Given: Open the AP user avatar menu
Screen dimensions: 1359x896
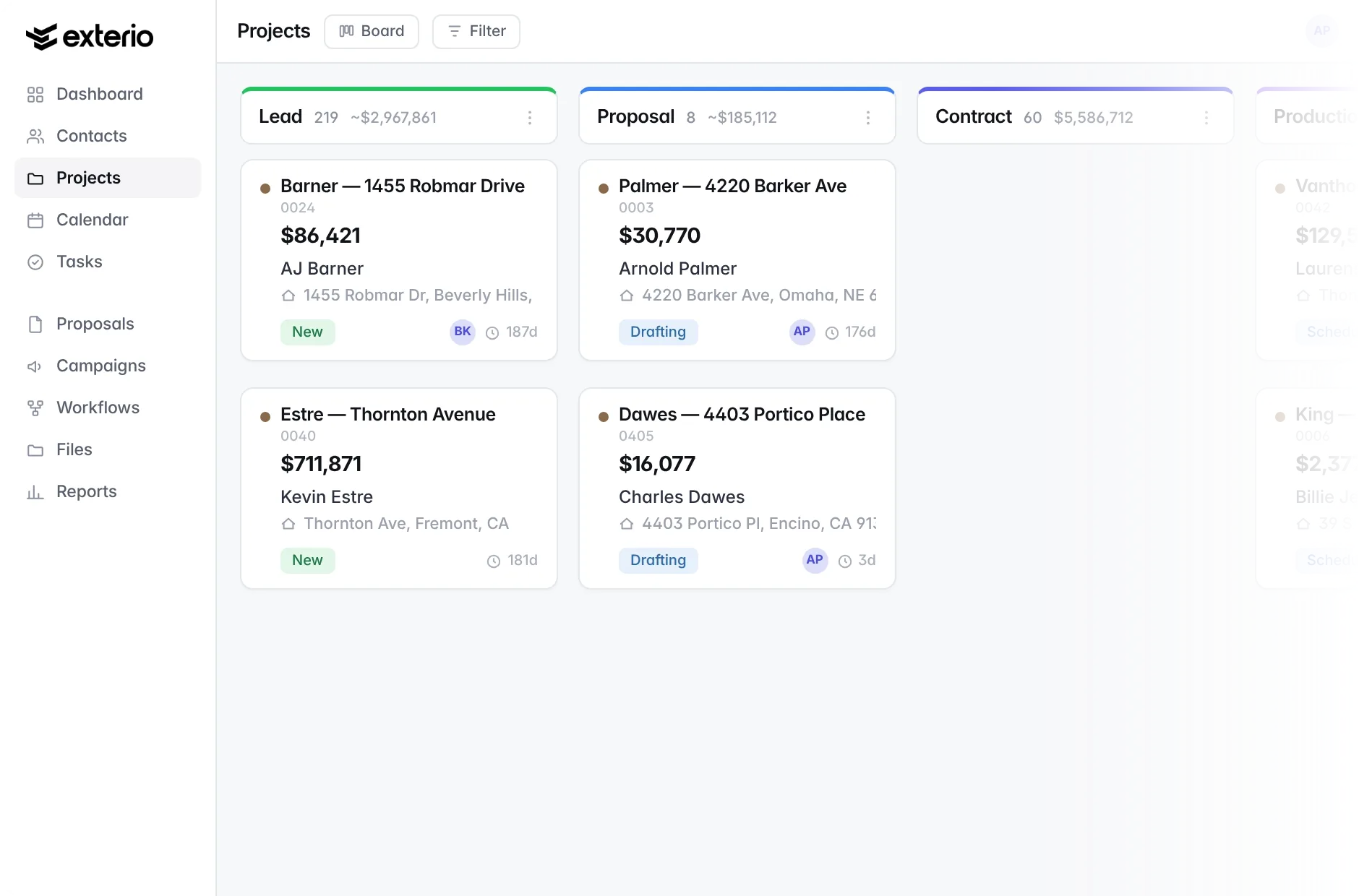Looking at the screenshot, I should click(1321, 30).
